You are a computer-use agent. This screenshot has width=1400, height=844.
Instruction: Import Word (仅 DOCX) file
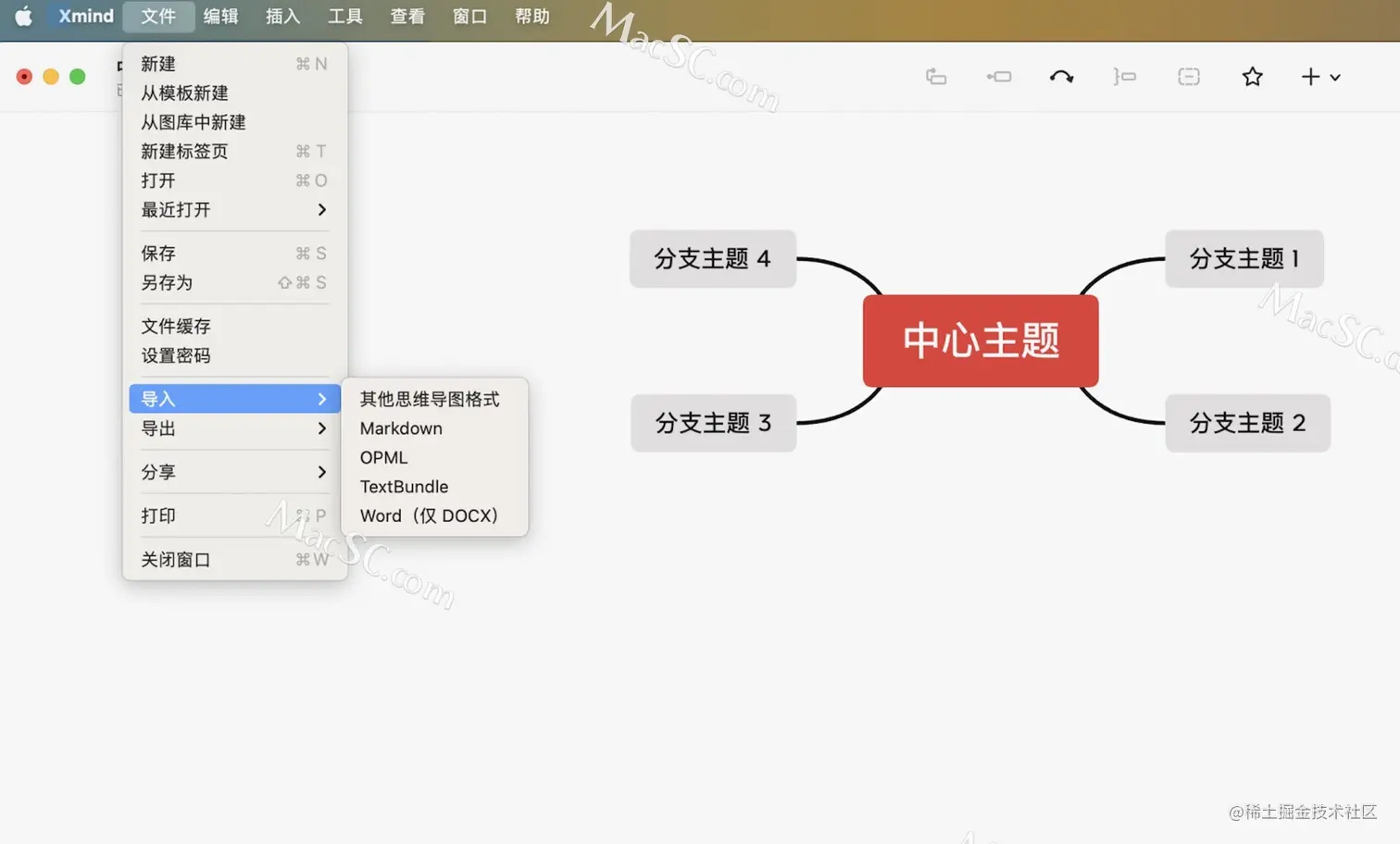coord(434,515)
